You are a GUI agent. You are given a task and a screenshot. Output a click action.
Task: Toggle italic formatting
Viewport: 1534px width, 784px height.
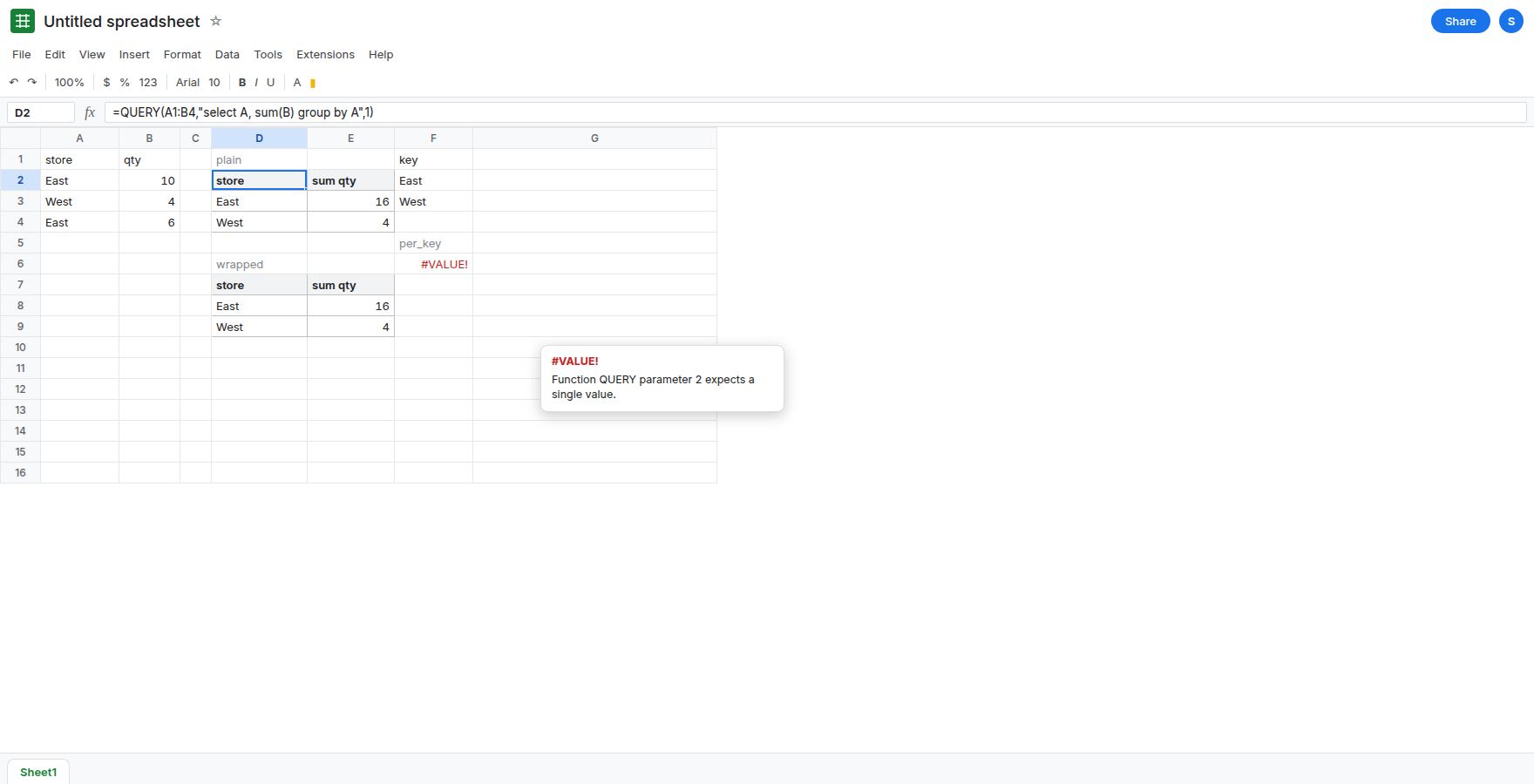pyautogui.click(x=256, y=82)
